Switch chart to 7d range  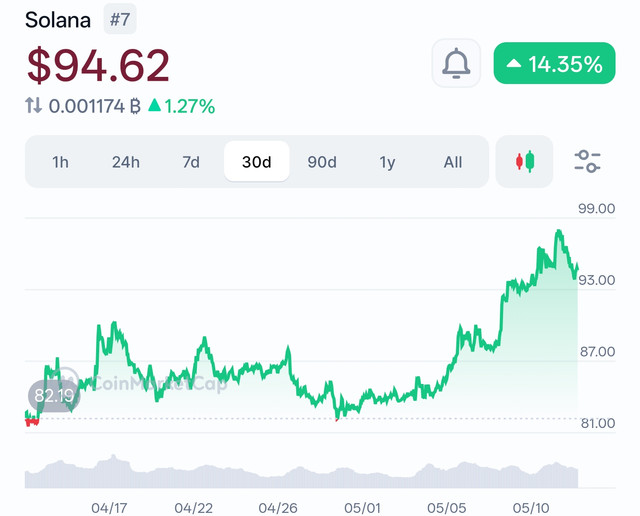click(191, 162)
